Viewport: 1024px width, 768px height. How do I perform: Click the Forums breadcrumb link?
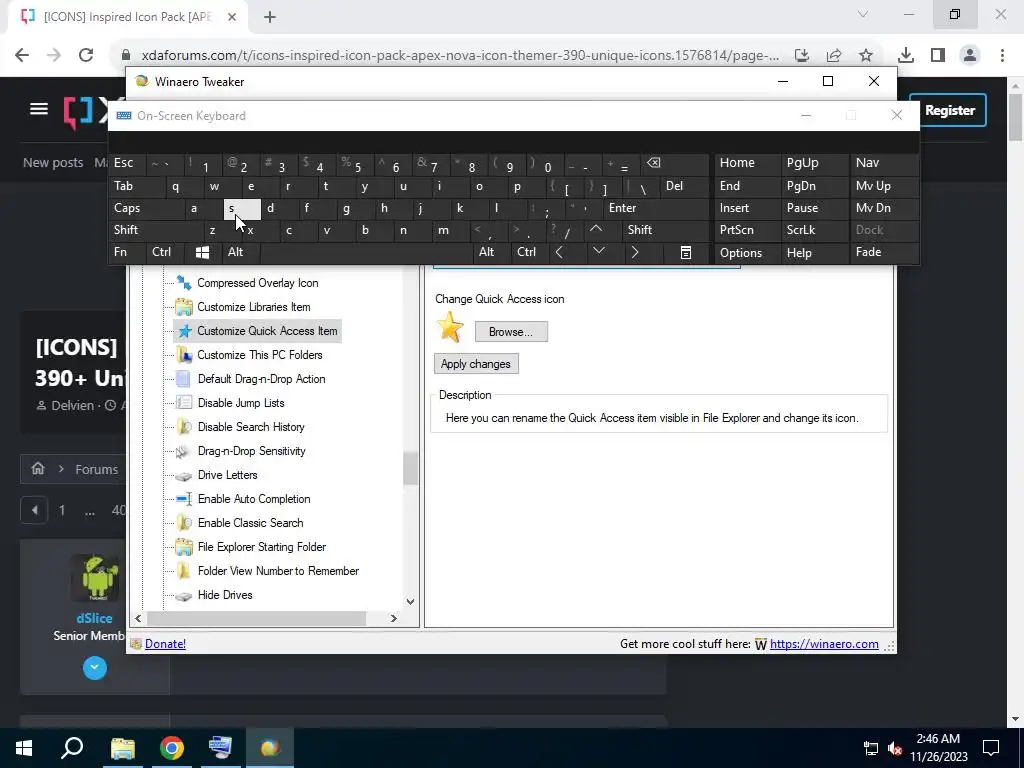coord(97,470)
